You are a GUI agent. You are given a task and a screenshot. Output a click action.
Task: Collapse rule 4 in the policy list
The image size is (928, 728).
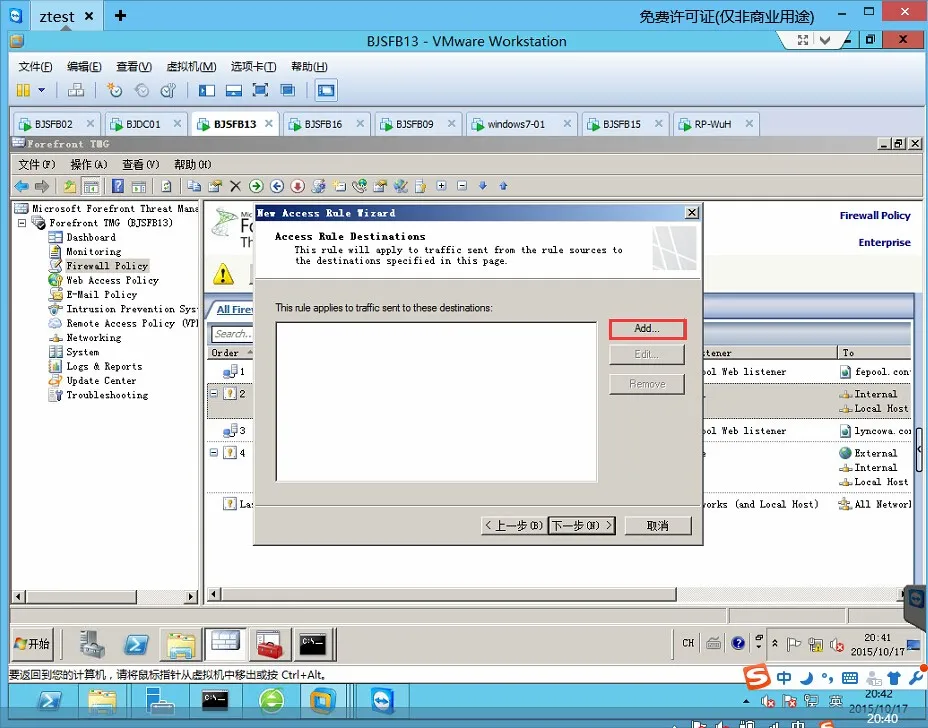(x=214, y=452)
